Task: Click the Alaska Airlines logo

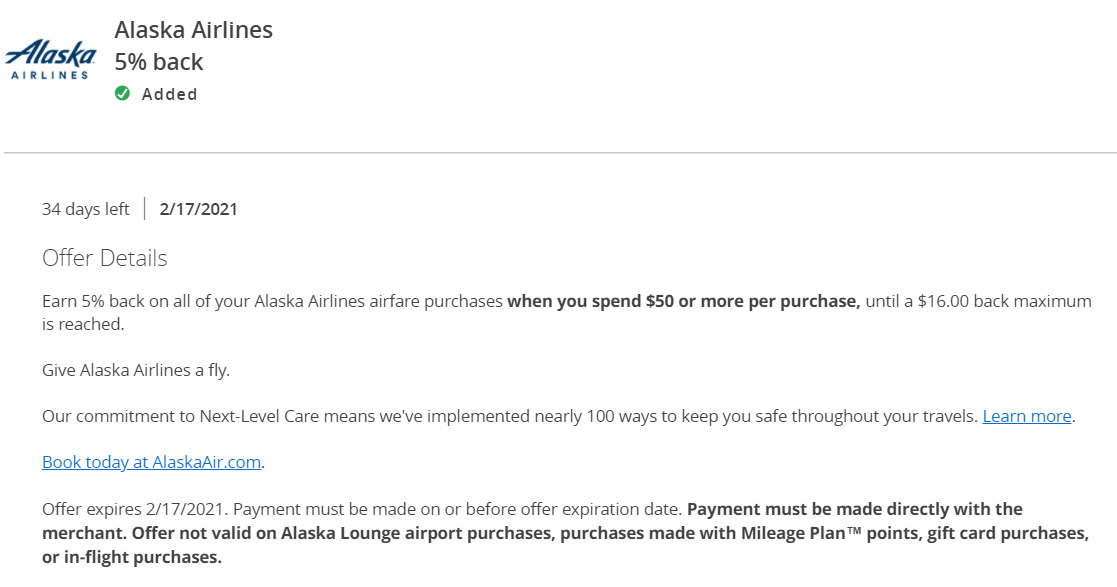Action: (50, 59)
